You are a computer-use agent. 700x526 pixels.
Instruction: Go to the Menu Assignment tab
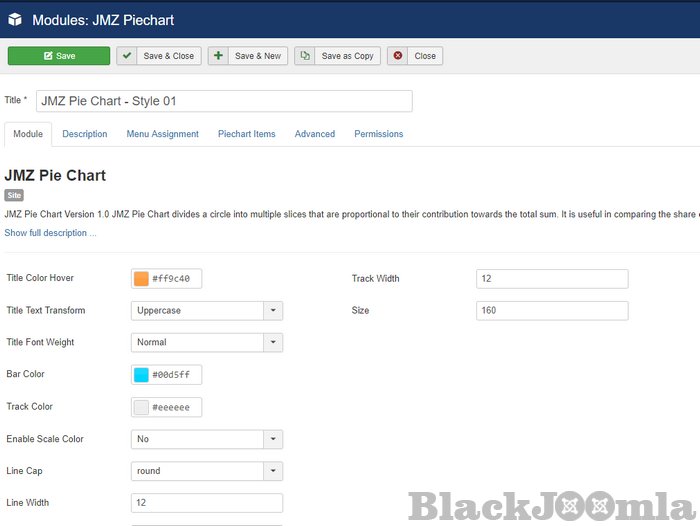pos(162,134)
